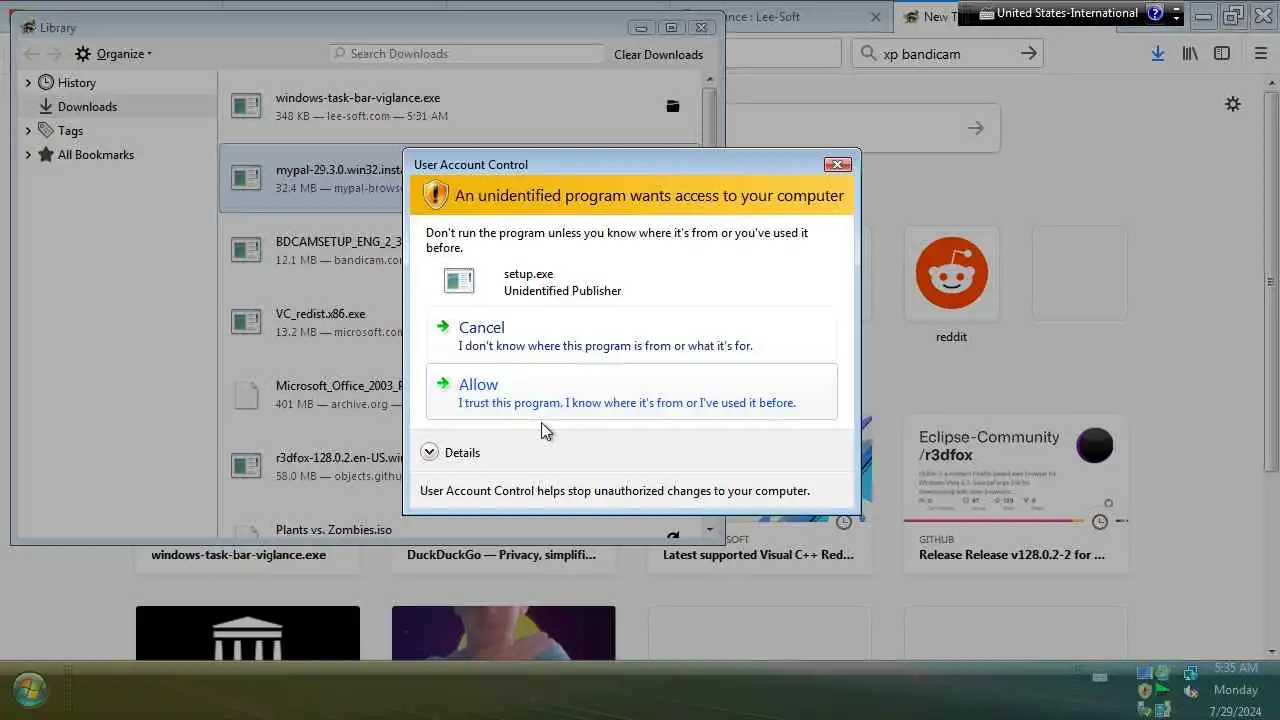Open Latest supported Visual C++ card

tap(760, 555)
